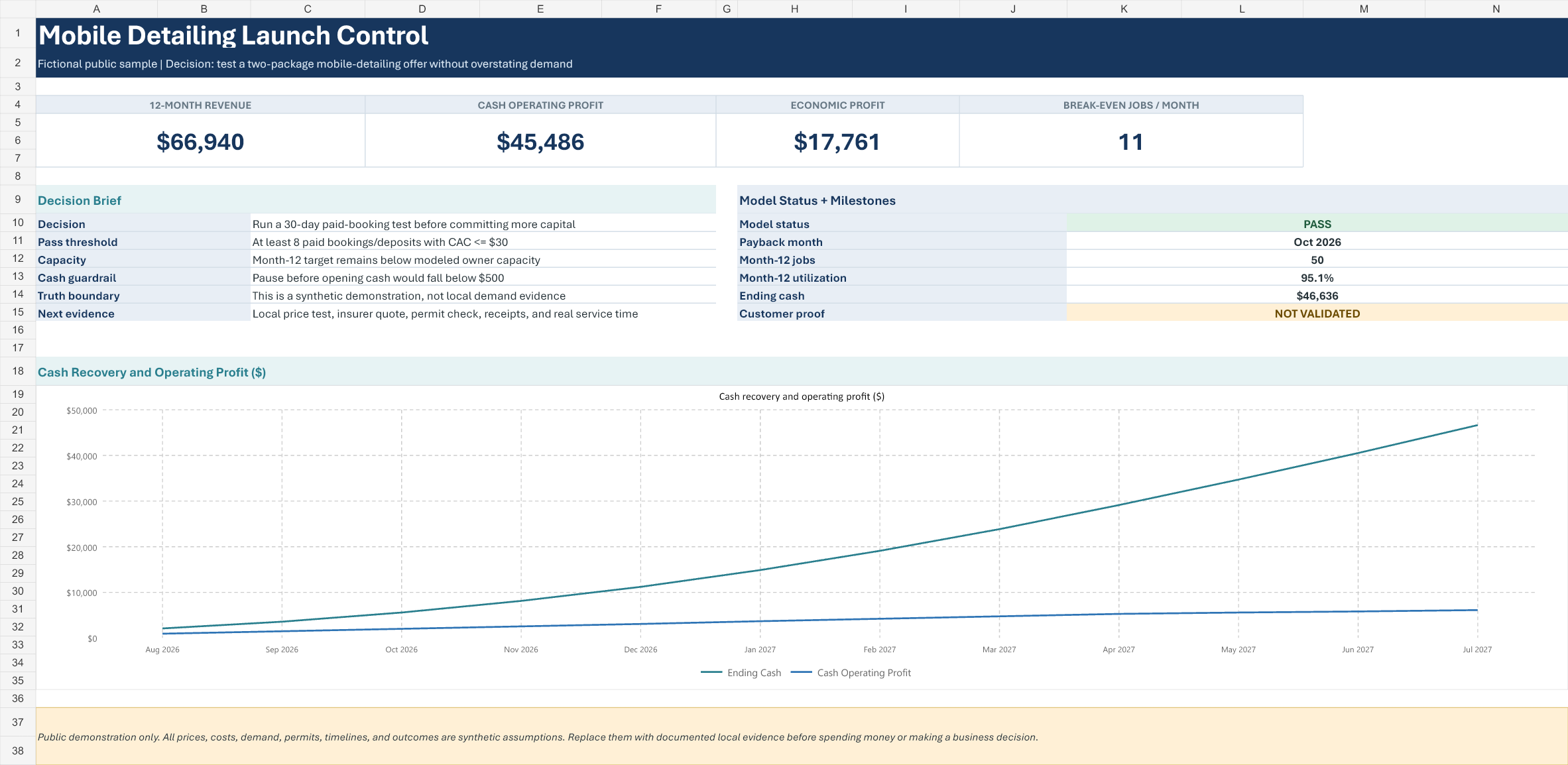Viewport: 1568px width, 765px height.
Task: Click the 12-MONTH REVENUE label
Action: pos(200,105)
